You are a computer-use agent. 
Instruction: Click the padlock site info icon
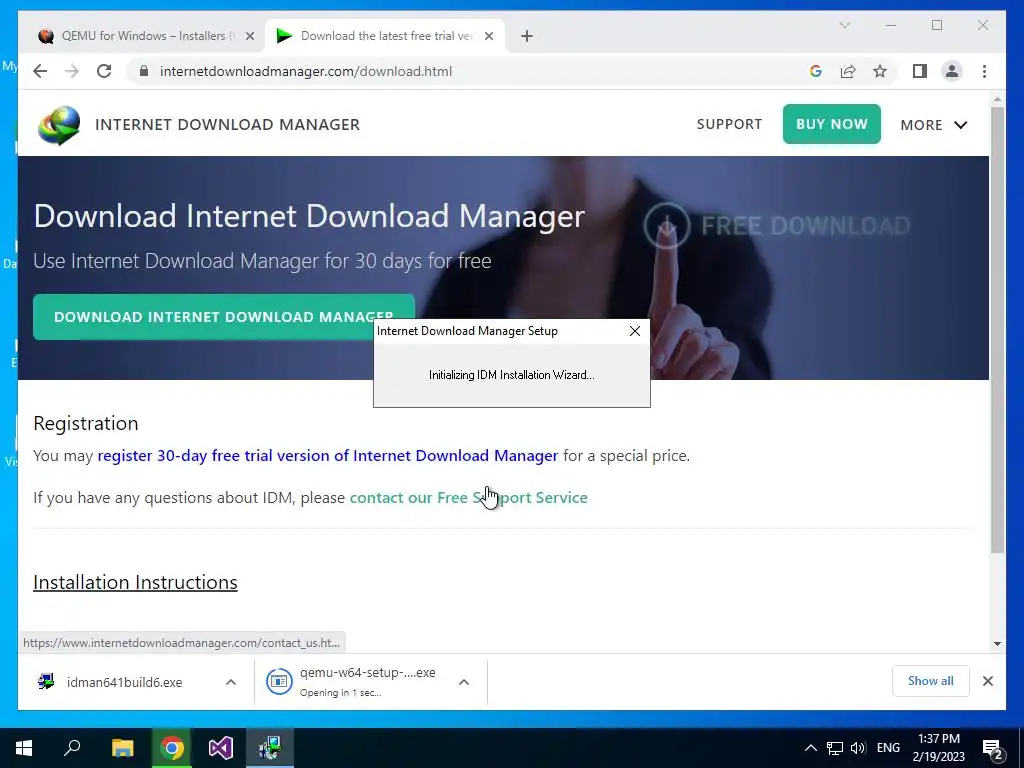144,71
